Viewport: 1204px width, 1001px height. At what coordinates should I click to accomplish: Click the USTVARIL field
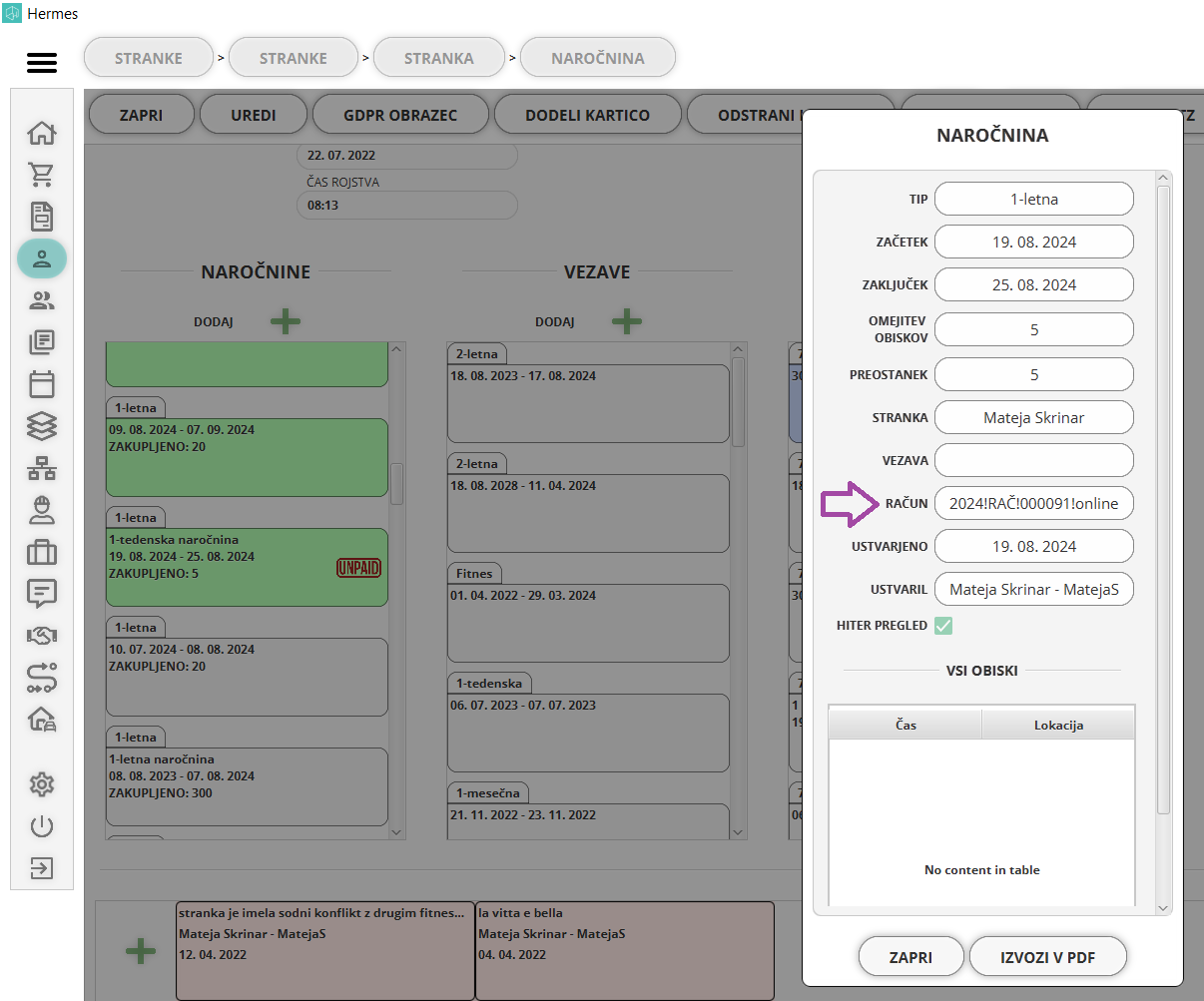tap(1034, 589)
